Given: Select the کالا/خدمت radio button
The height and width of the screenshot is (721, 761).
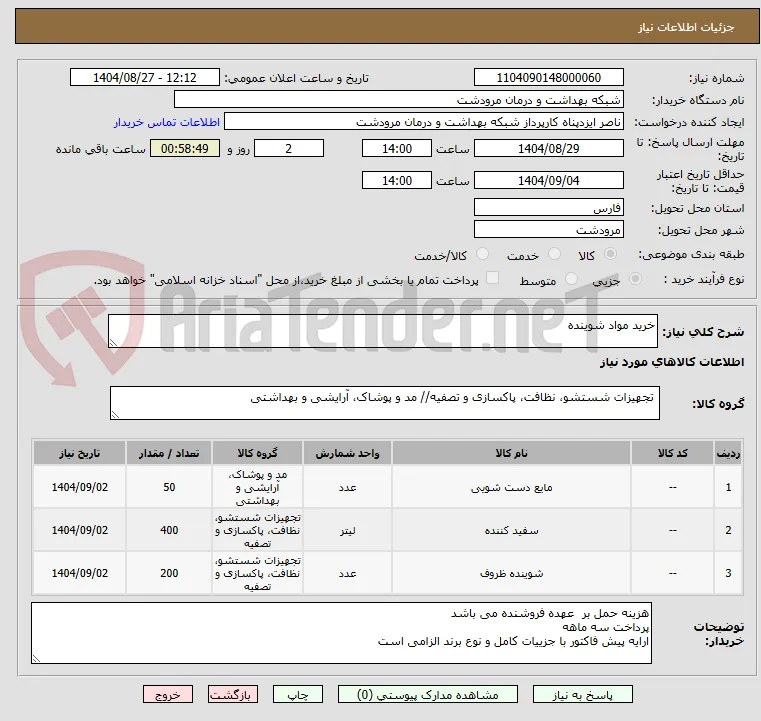Looking at the screenshot, I should [x=482, y=254].
